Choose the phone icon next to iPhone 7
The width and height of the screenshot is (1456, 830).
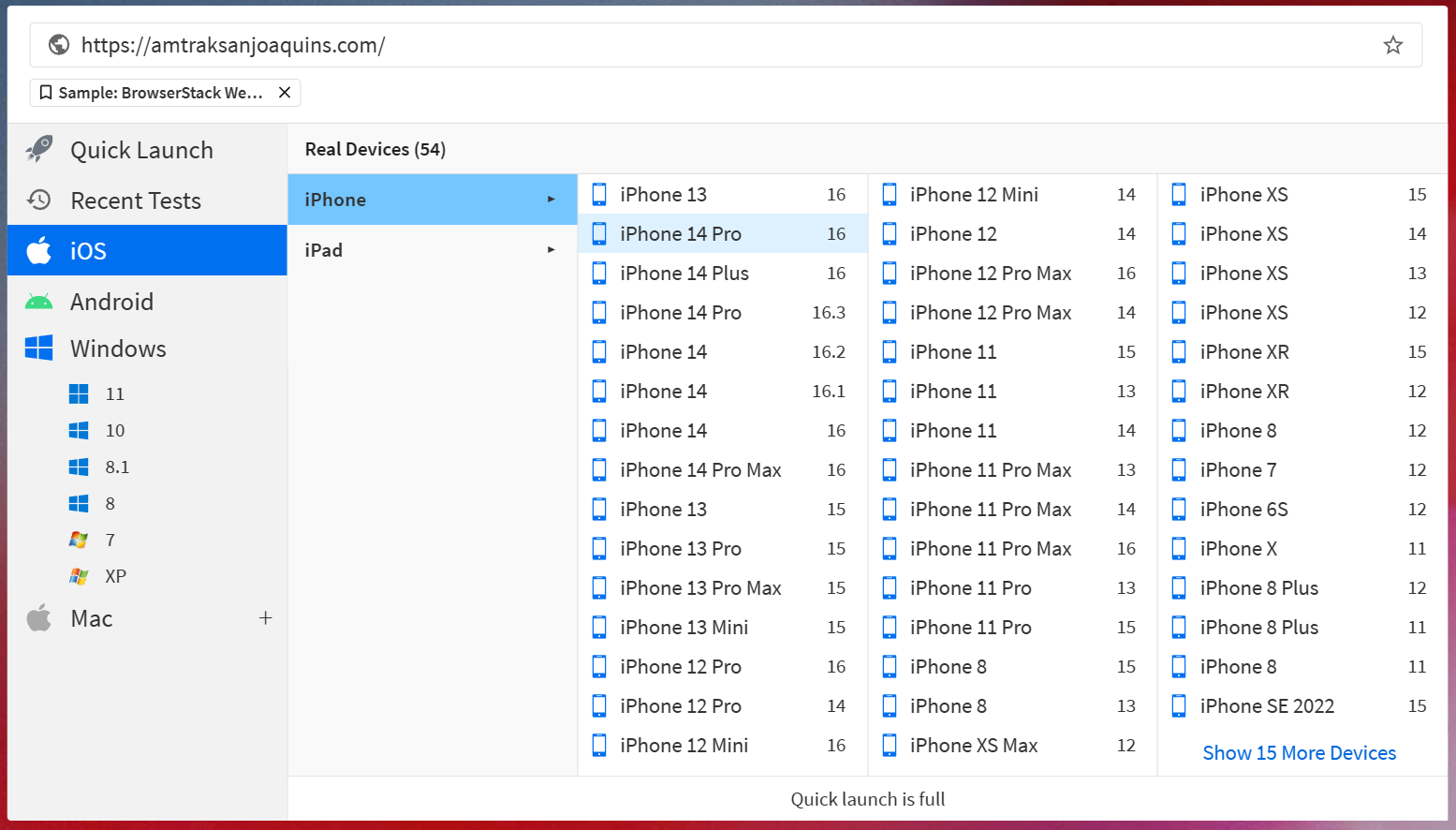[1180, 470]
